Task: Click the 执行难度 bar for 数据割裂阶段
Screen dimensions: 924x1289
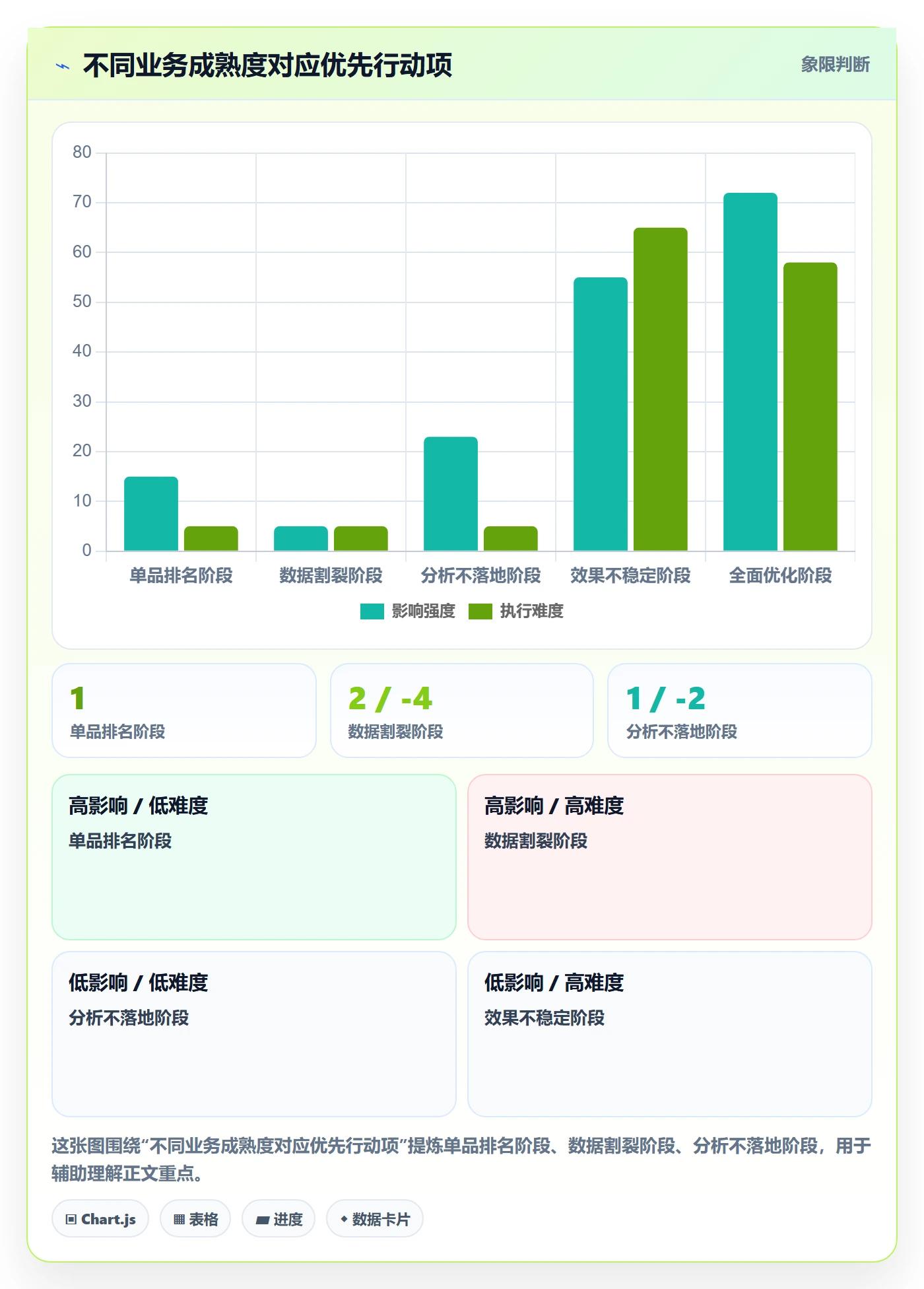Action: 361,539
